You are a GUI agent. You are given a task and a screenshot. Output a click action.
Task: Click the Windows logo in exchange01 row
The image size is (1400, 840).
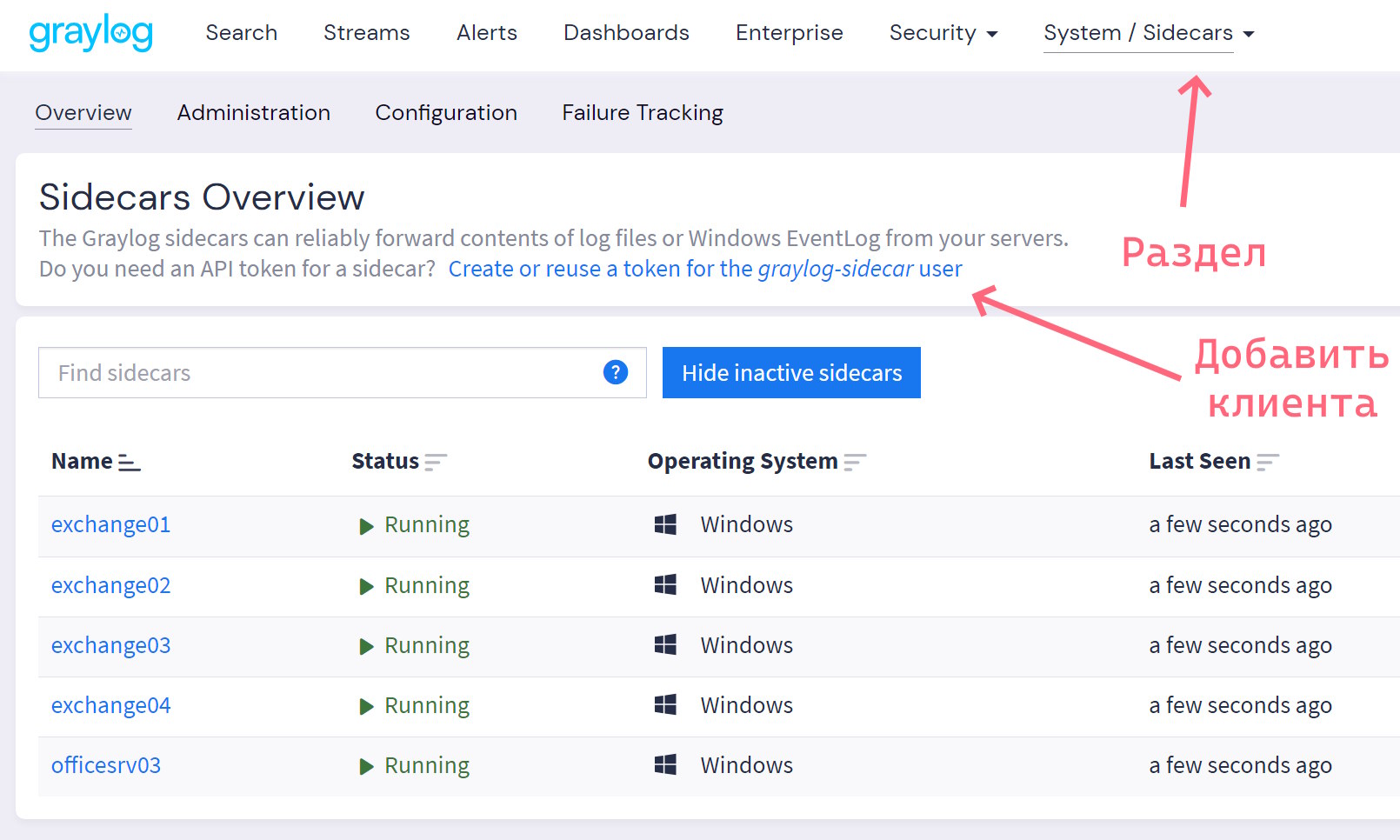pyautogui.click(x=665, y=524)
